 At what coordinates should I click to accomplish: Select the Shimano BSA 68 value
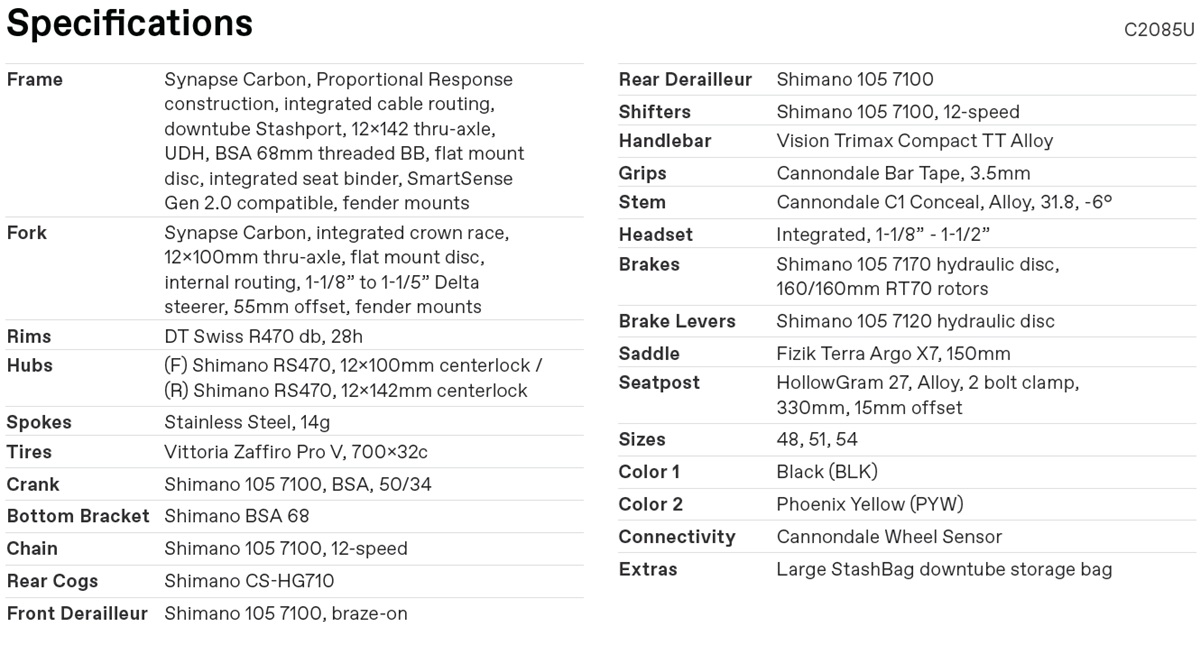pyautogui.click(x=237, y=517)
